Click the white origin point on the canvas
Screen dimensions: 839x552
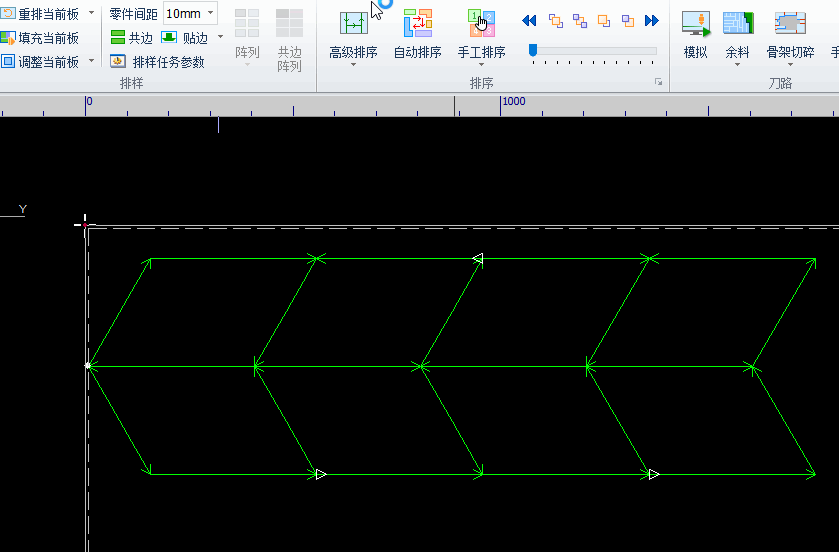(x=88, y=366)
